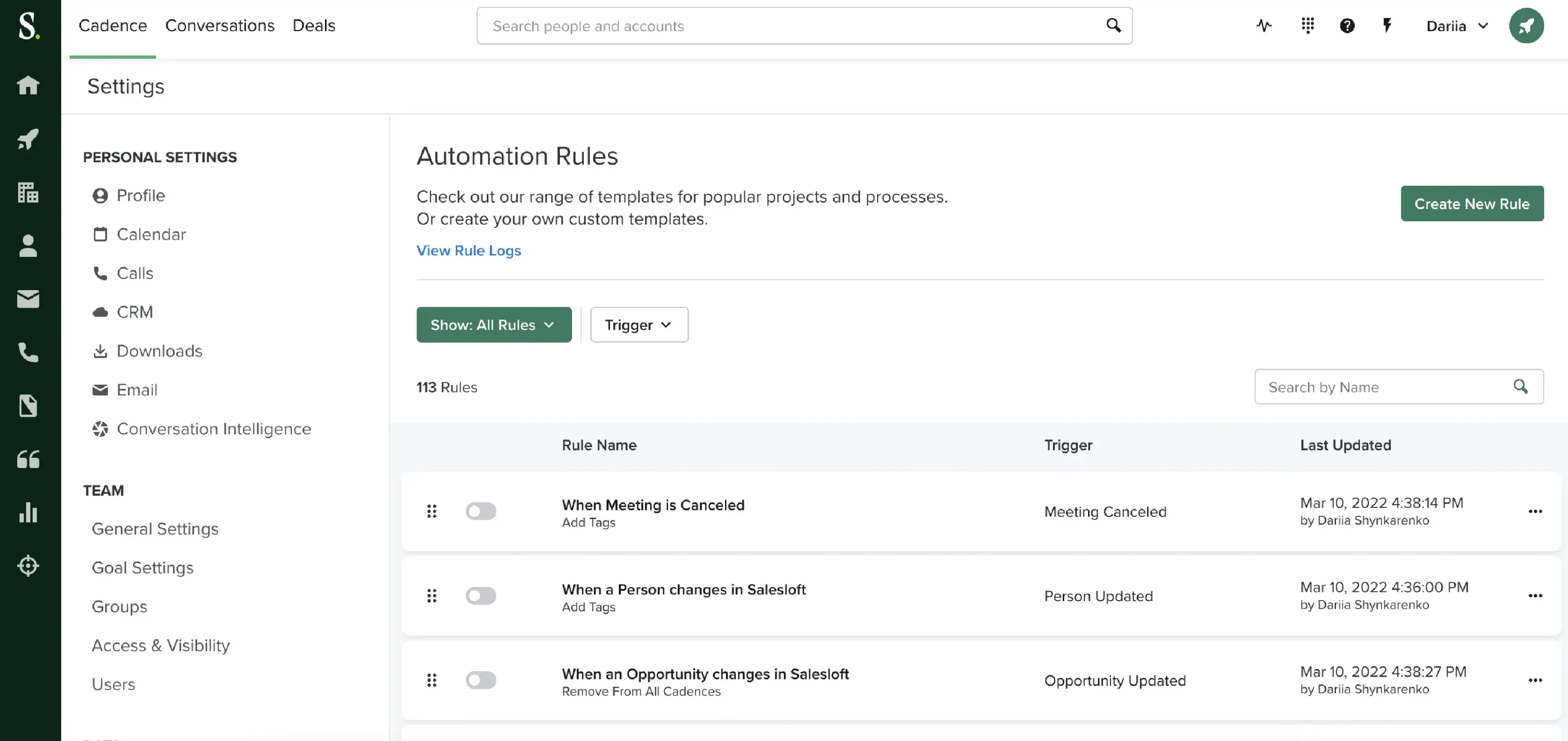Open Profile personal settings
Image resolution: width=1568 pixels, height=741 pixels.
pyautogui.click(x=129, y=195)
